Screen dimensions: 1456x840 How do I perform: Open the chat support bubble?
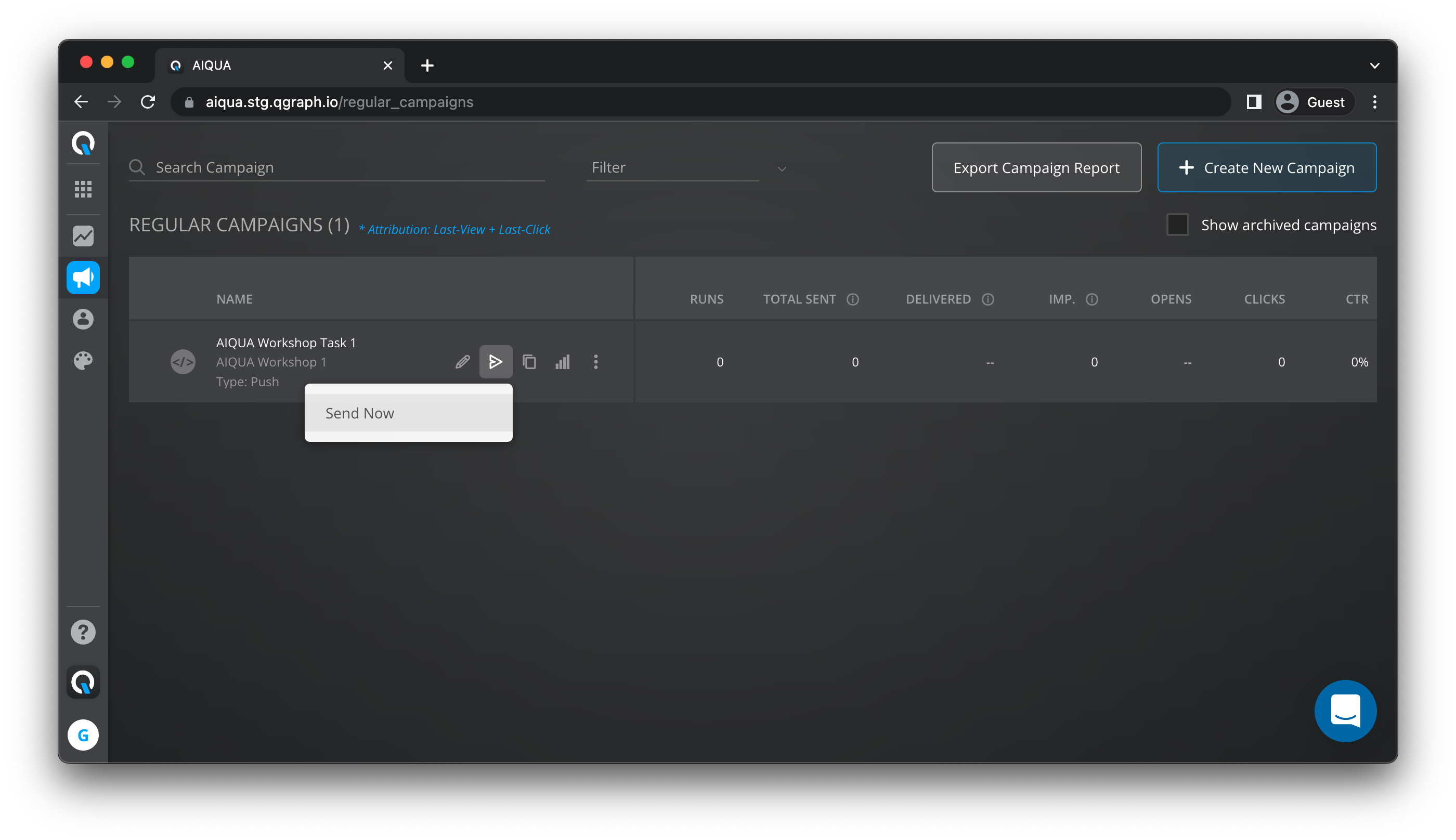tap(1345, 711)
